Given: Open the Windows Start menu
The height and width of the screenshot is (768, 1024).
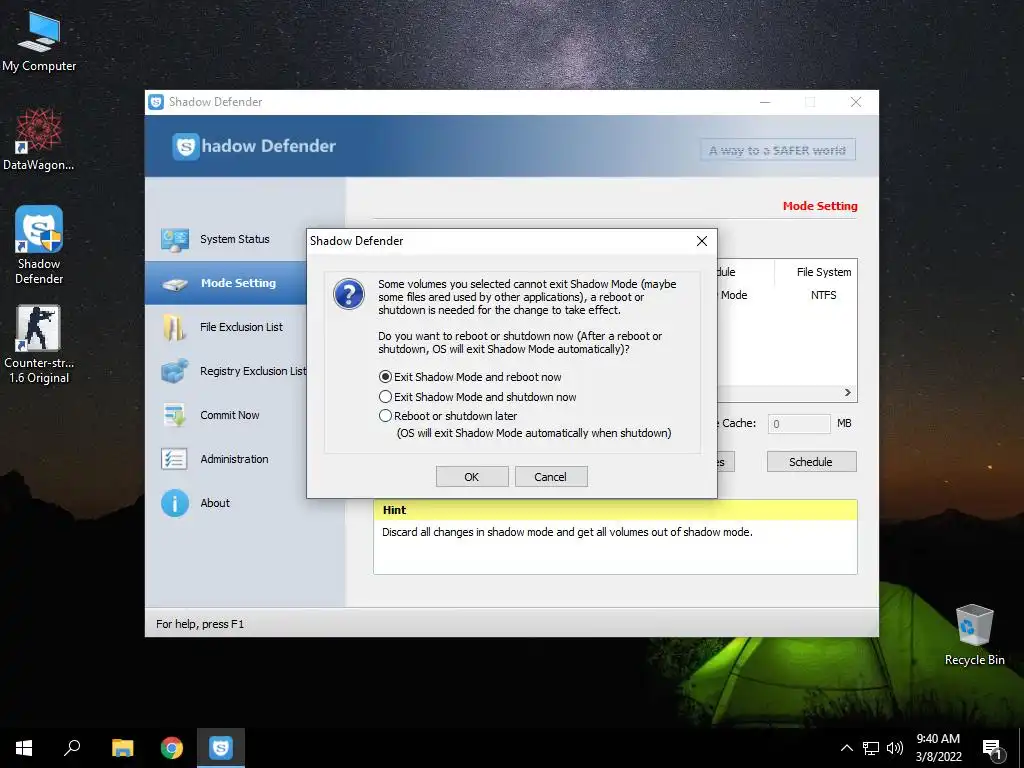Looking at the screenshot, I should (24, 748).
